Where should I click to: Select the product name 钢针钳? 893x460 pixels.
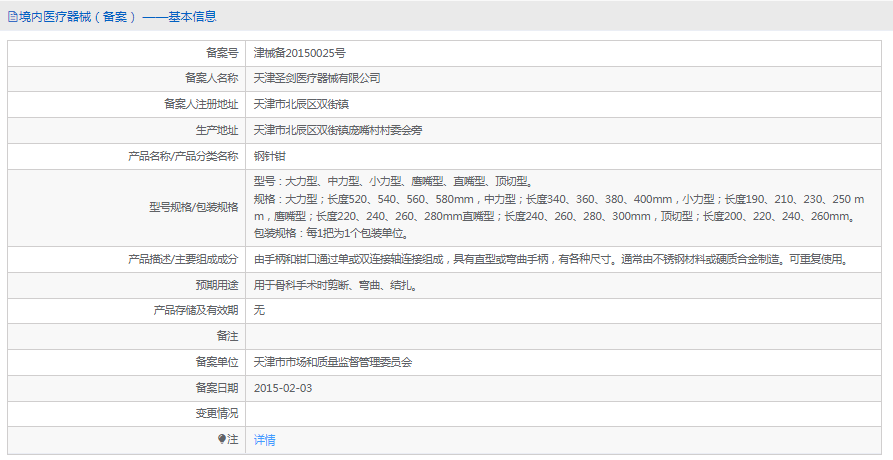269,156
